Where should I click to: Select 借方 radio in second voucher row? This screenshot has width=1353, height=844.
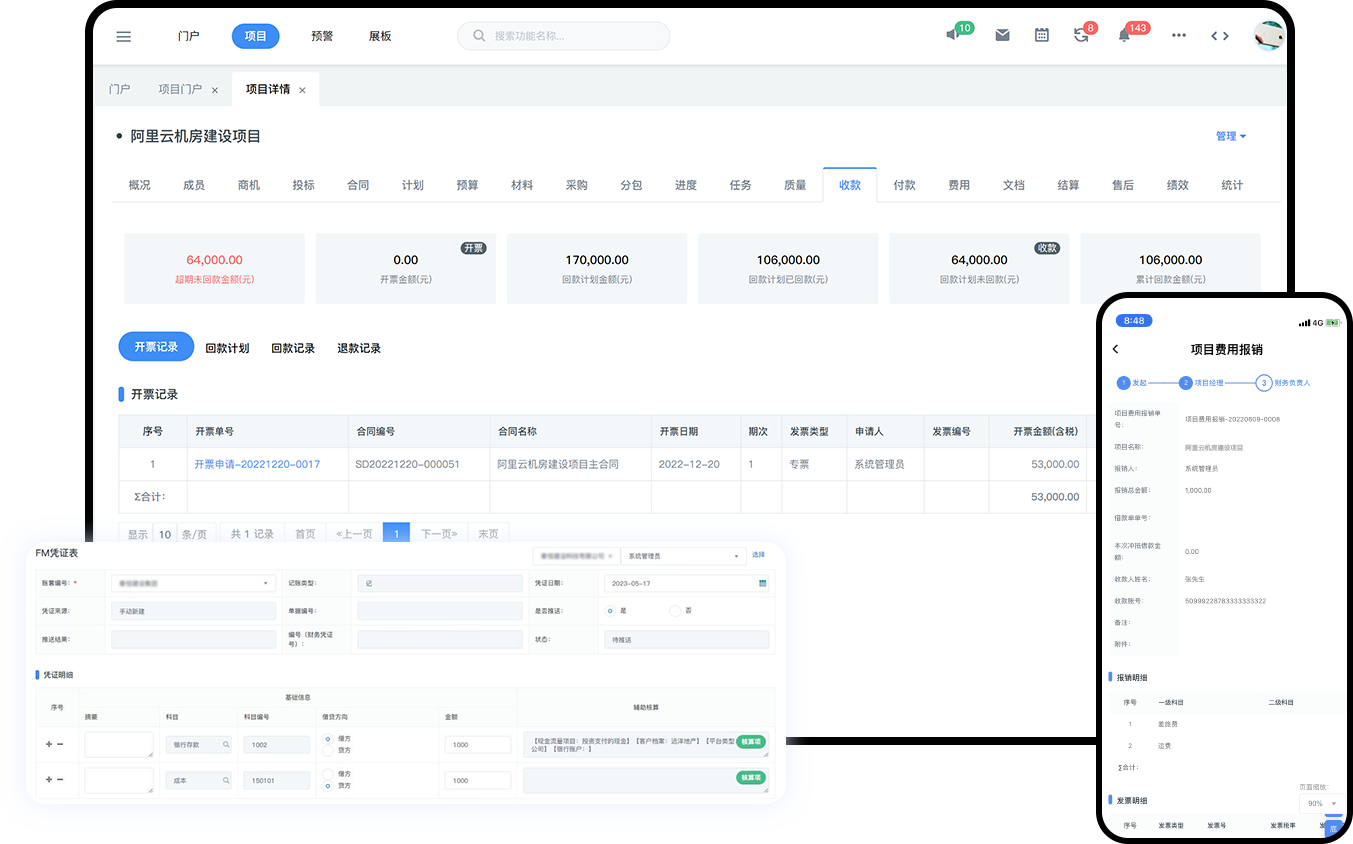tap(329, 773)
